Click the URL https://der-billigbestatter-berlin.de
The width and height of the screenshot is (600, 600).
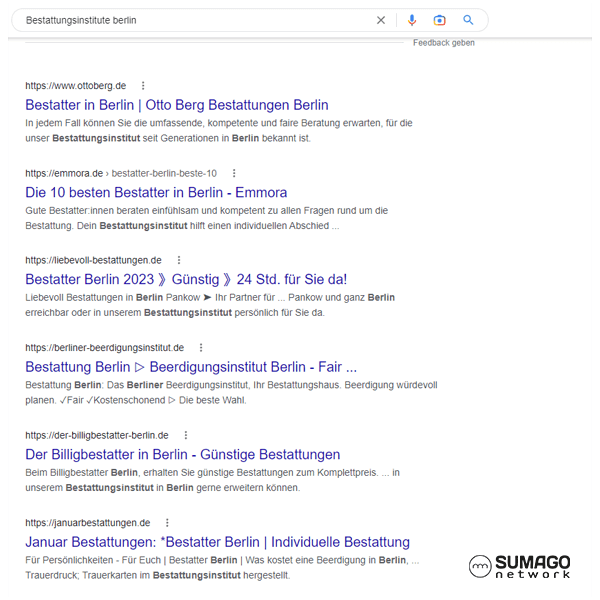(x=97, y=435)
